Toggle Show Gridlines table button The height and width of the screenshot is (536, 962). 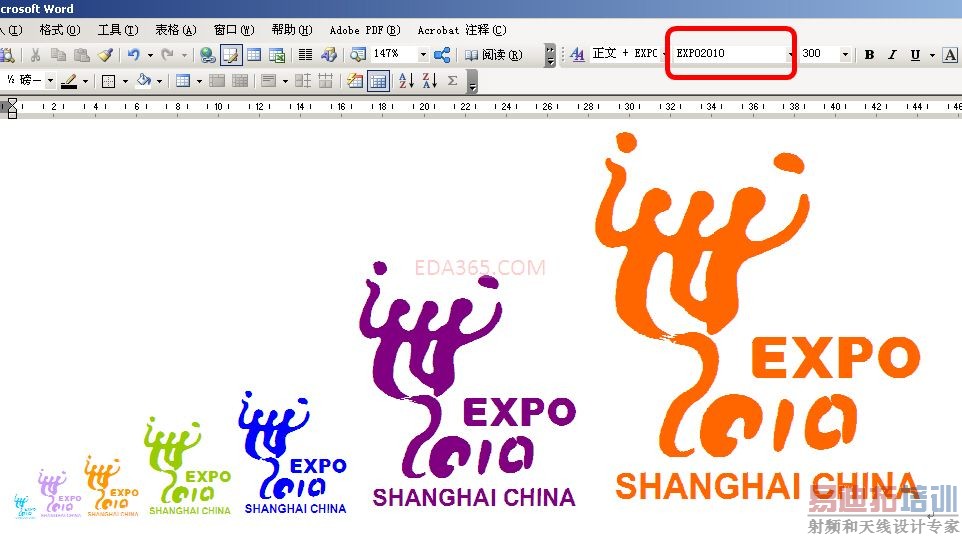point(378,80)
